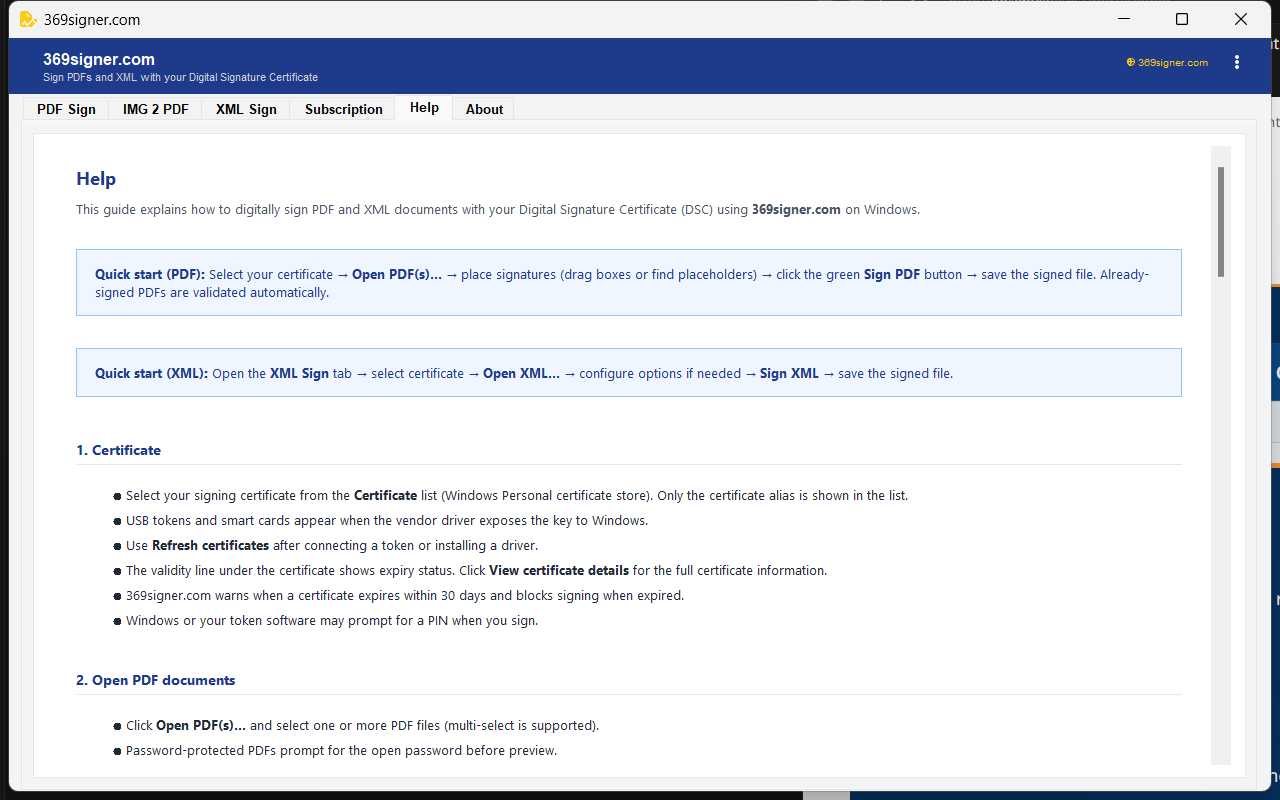Switch to the About tab
Screen dimensions: 1280x800
pyautogui.click(x=484, y=109)
